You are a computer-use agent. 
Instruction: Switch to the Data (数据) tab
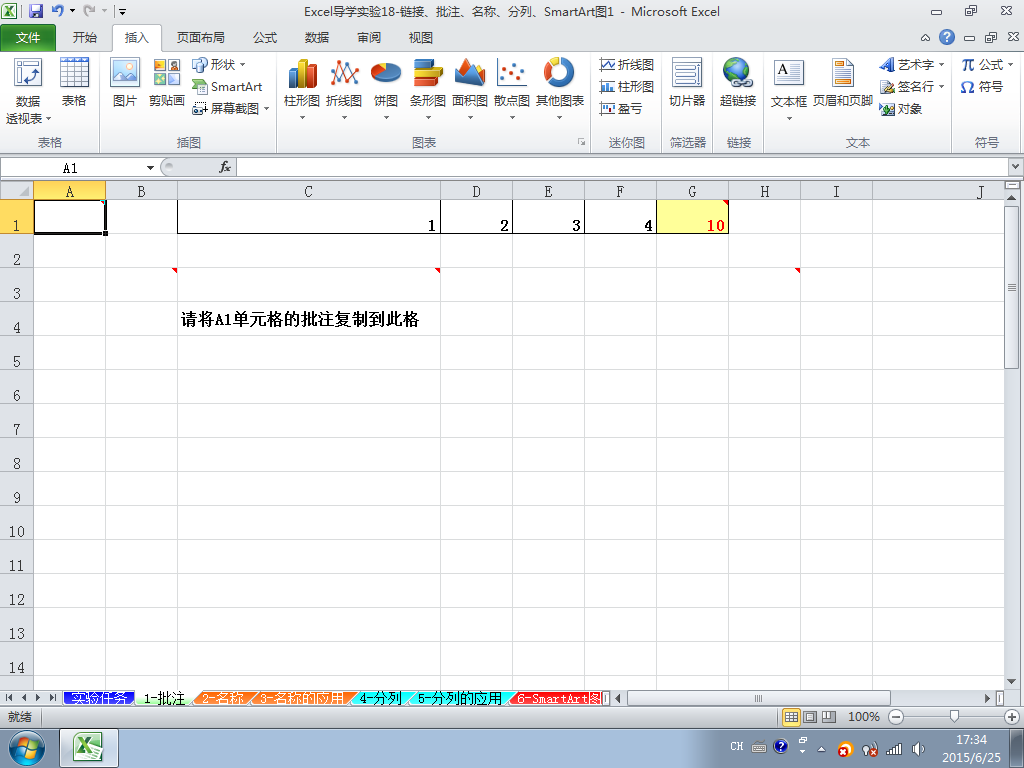point(317,38)
